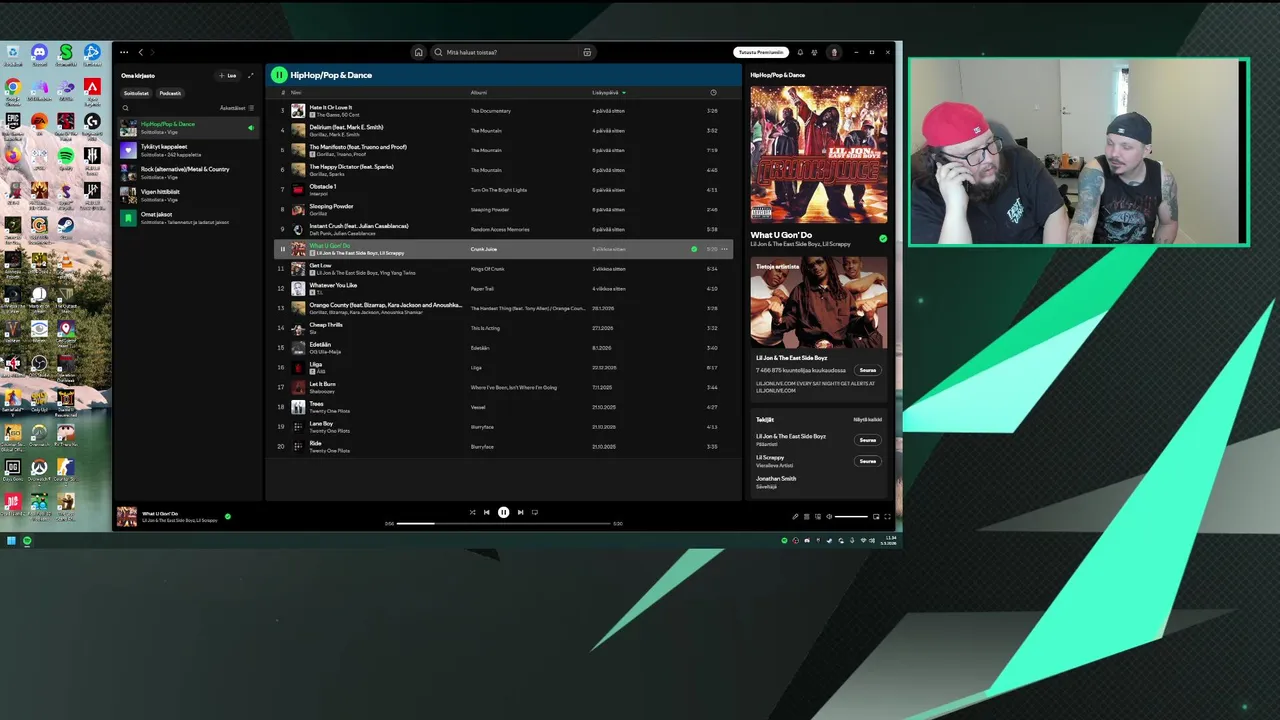
Task: Follow Lil Jon & The East Side Boyz in credits
Action: (x=867, y=440)
